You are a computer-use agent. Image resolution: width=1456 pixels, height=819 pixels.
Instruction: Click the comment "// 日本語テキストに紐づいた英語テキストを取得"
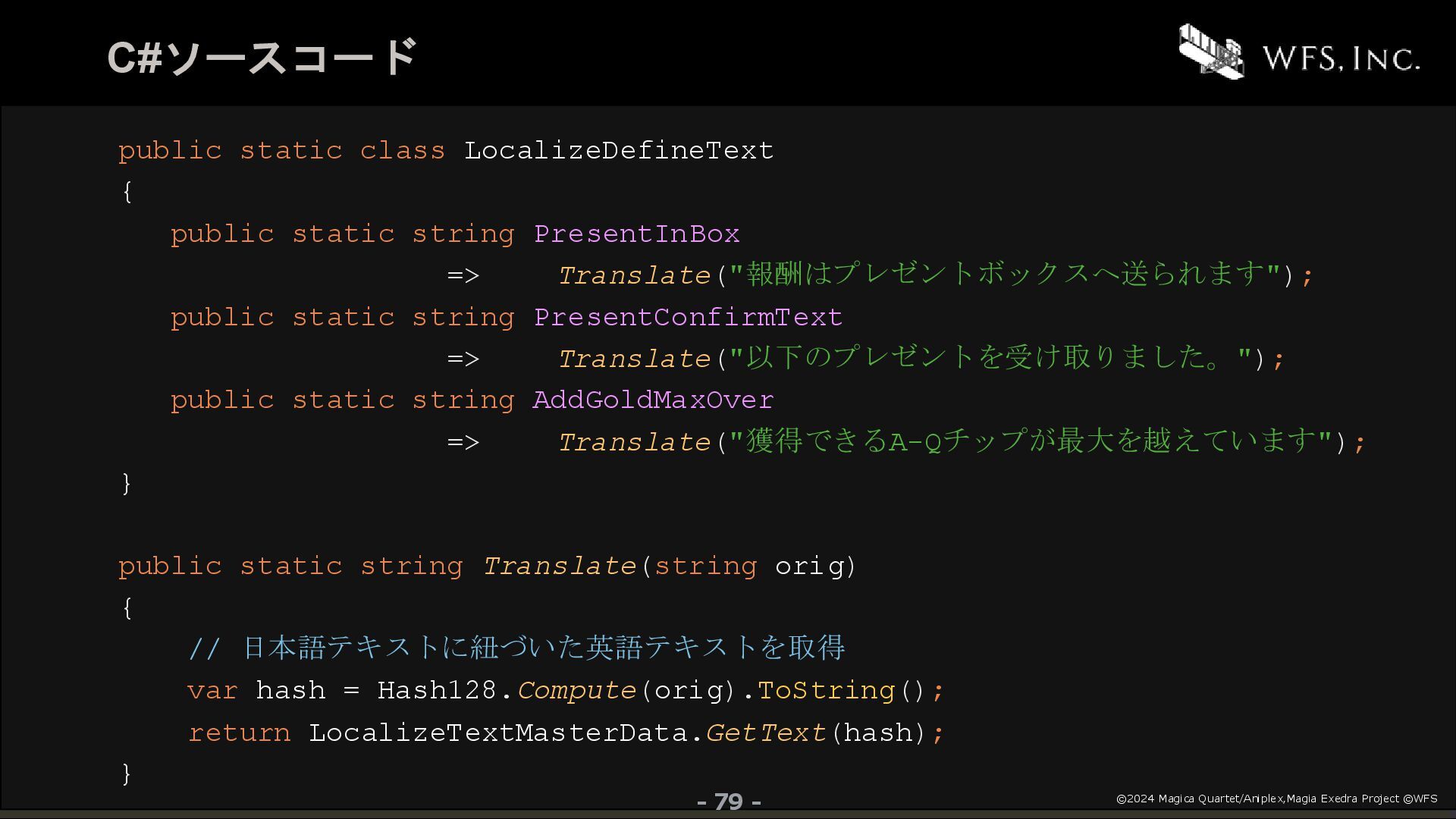point(516,647)
